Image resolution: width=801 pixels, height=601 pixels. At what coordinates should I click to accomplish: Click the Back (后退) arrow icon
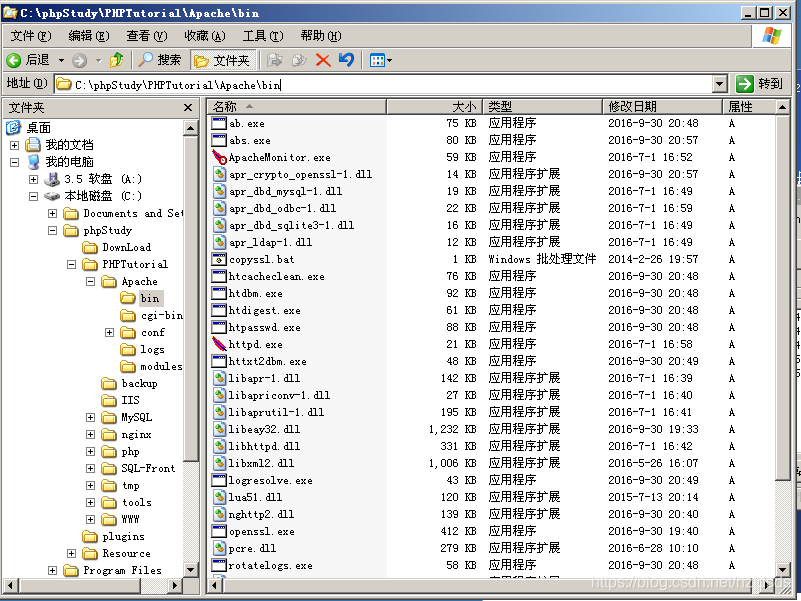point(14,60)
